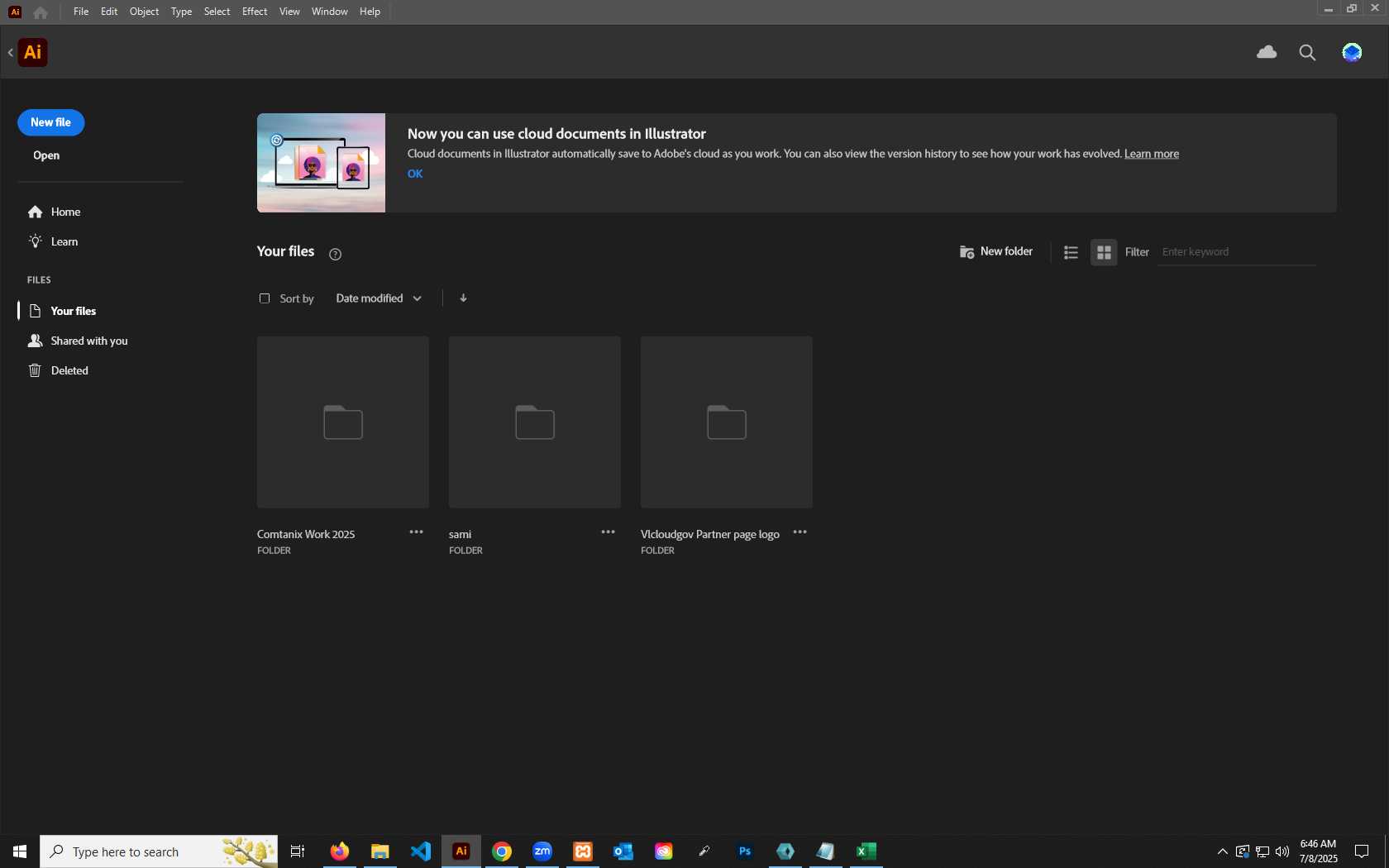Open Outlook from the taskbar

pyautogui.click(x=623, y=851)
